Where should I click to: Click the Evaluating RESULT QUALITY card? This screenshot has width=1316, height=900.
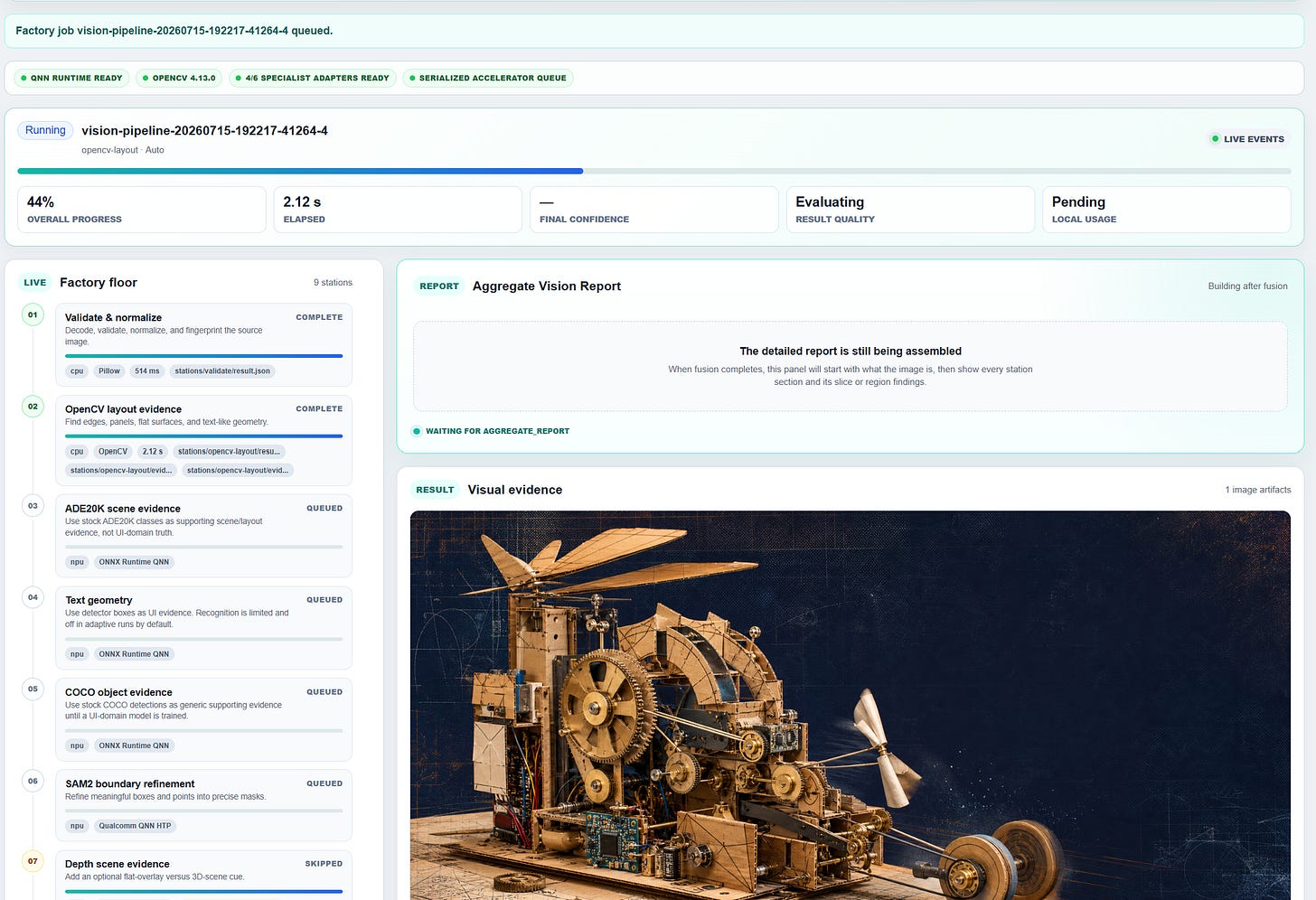910,210
